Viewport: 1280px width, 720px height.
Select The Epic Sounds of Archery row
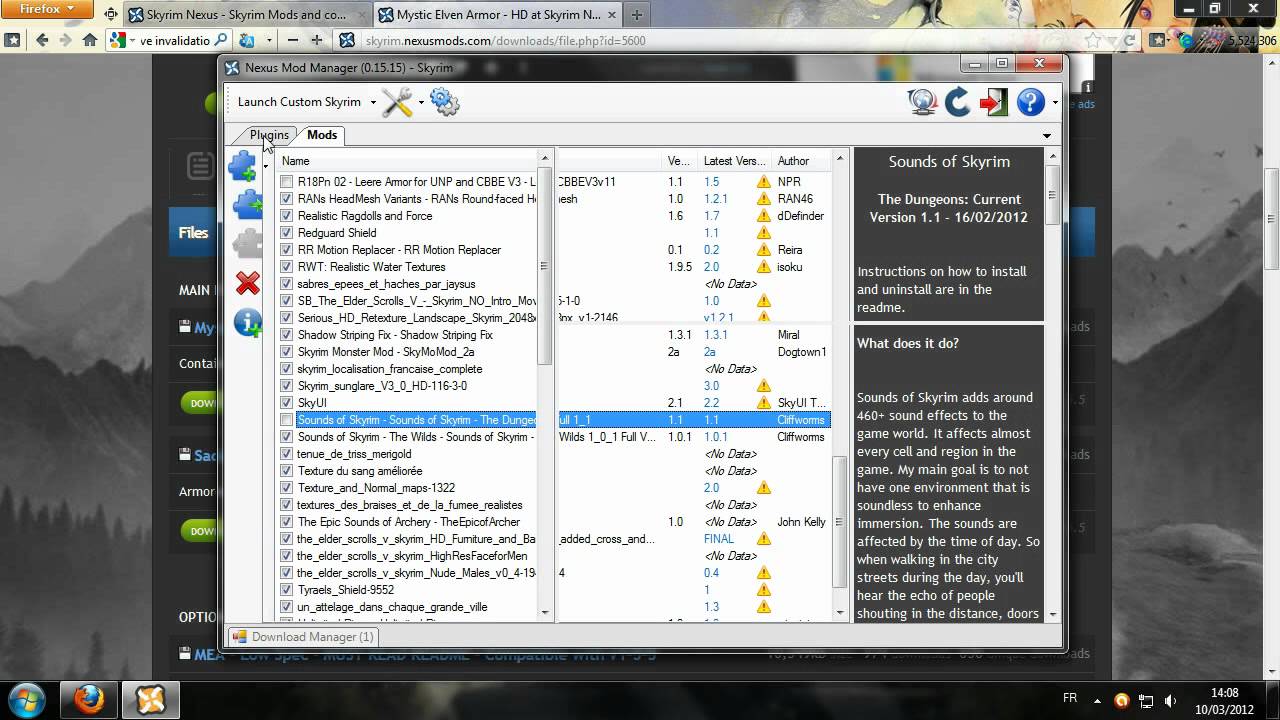555,522
